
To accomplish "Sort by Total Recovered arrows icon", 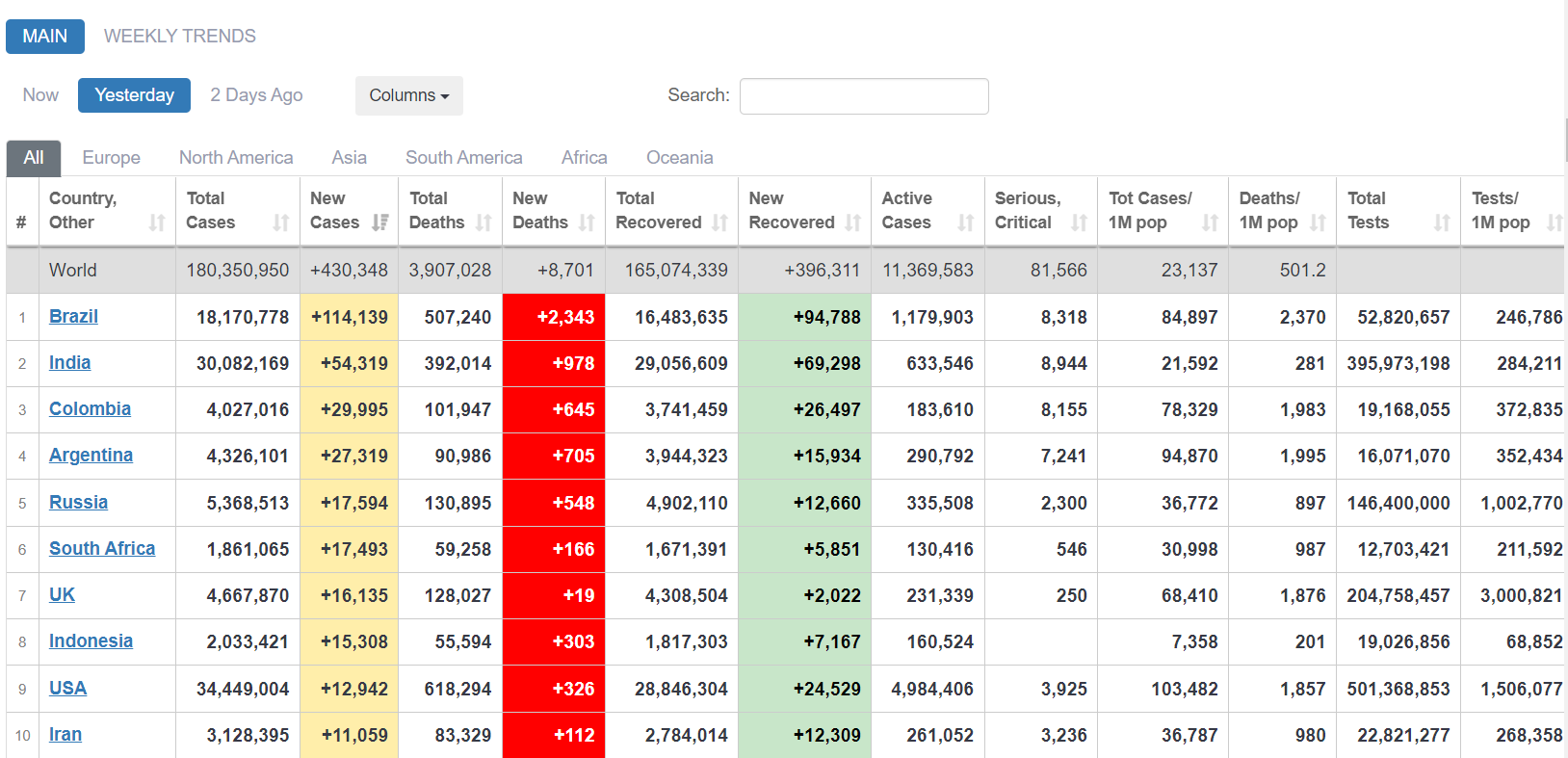I will pos(719,222).
